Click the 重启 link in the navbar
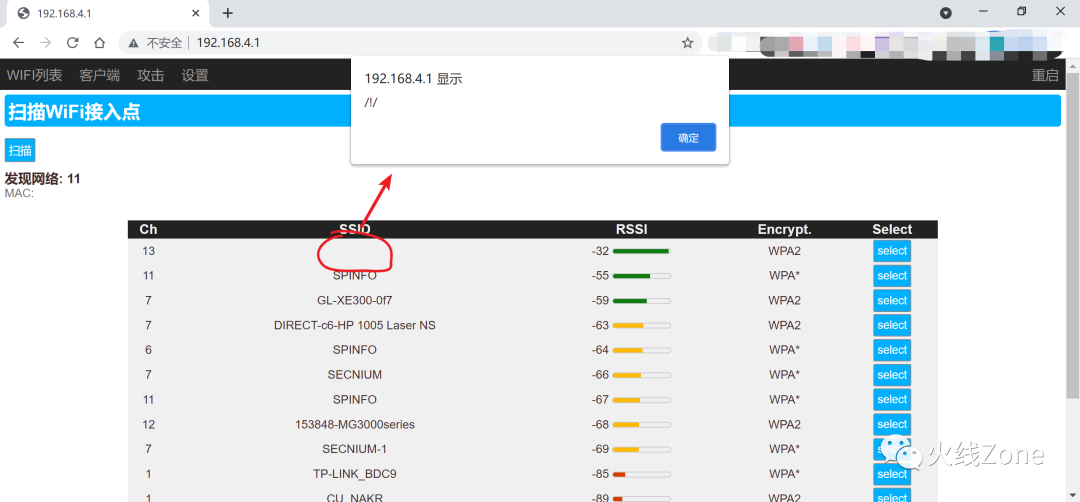1080x502 pixels. 1045,75
